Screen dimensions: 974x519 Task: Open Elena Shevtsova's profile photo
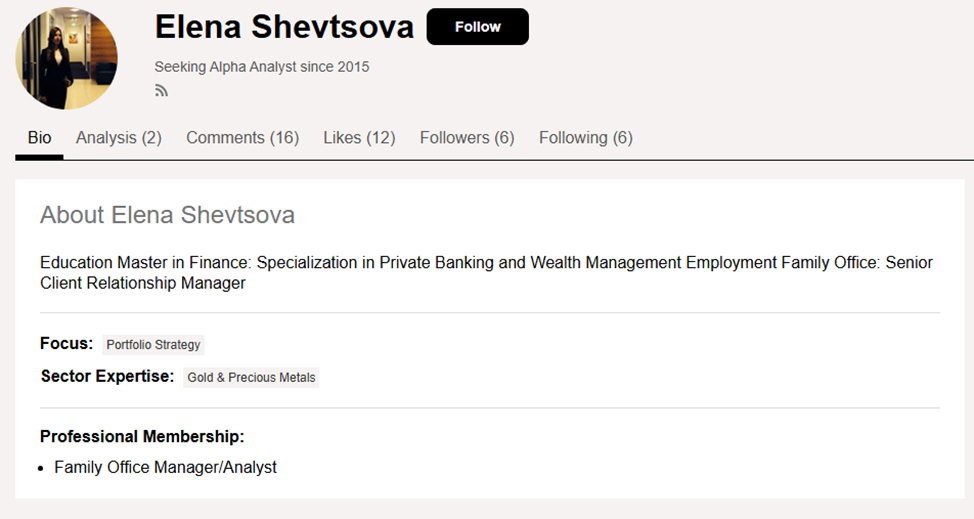67,59
